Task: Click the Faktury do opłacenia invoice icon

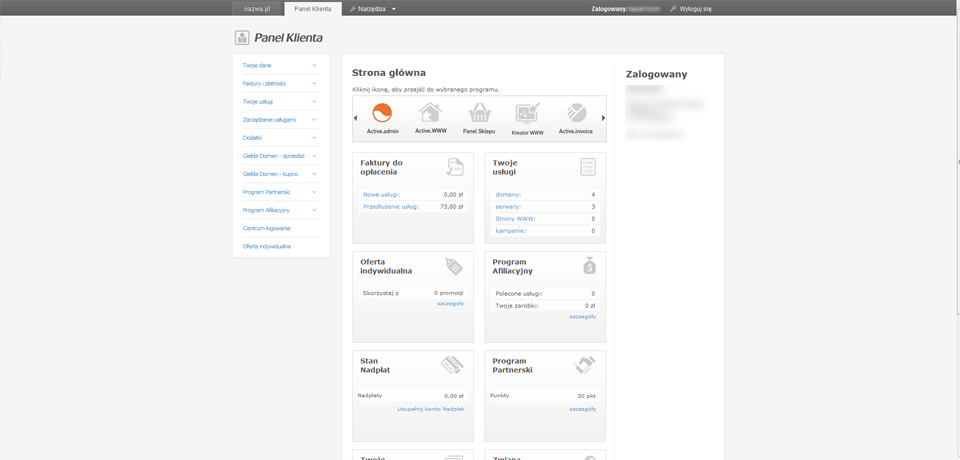Action: click(455, 167)
